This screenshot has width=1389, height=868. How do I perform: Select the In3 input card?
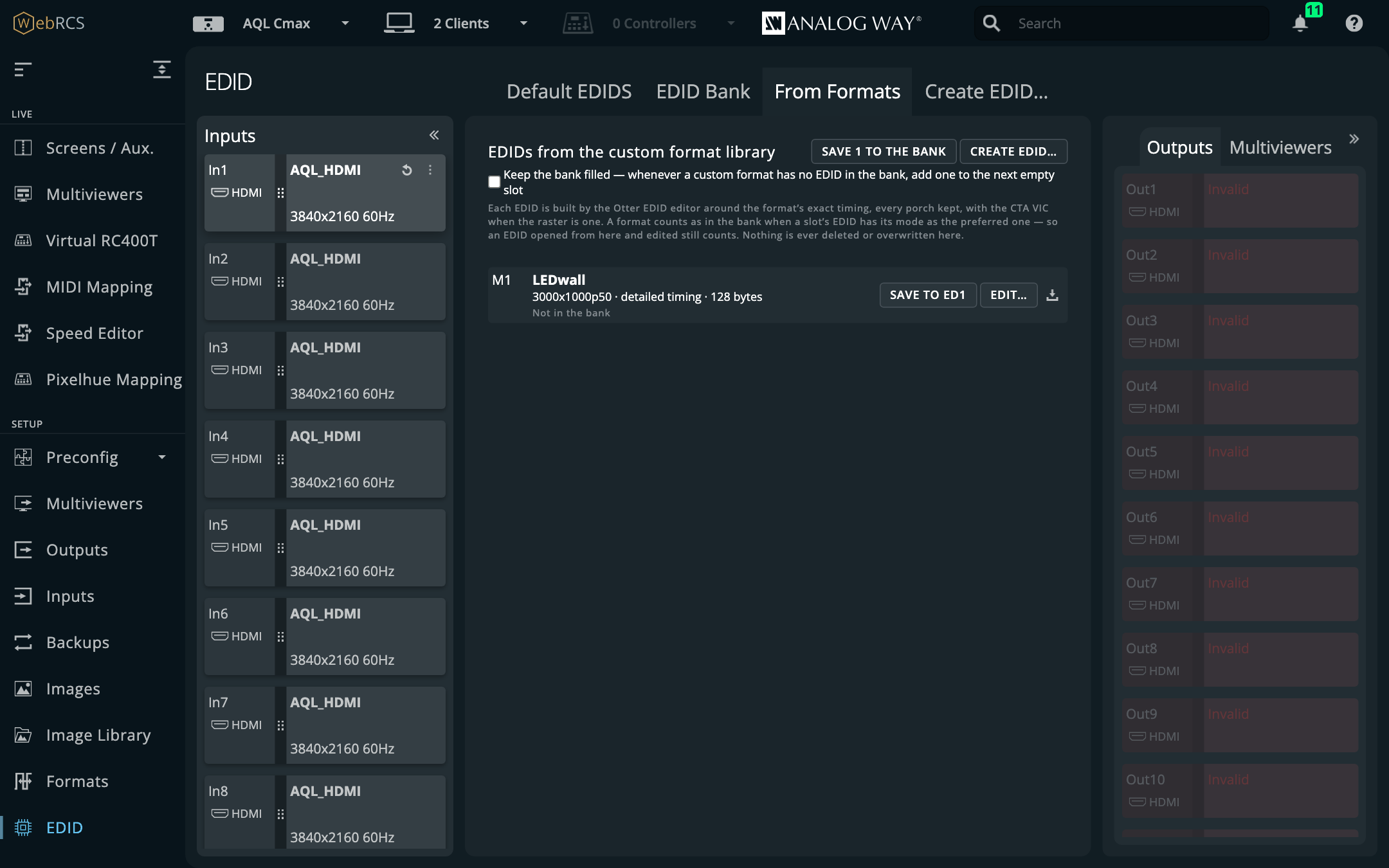(x=325, y=370)
